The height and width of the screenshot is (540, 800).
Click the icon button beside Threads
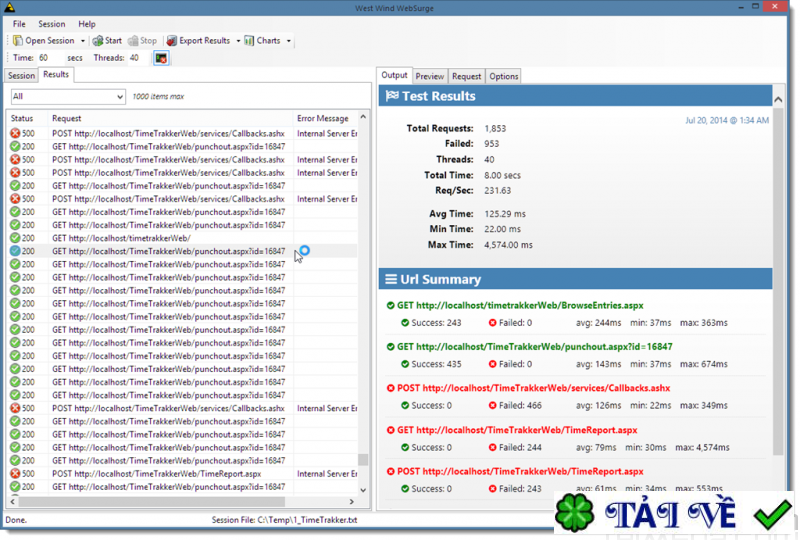tap(161, 58)
